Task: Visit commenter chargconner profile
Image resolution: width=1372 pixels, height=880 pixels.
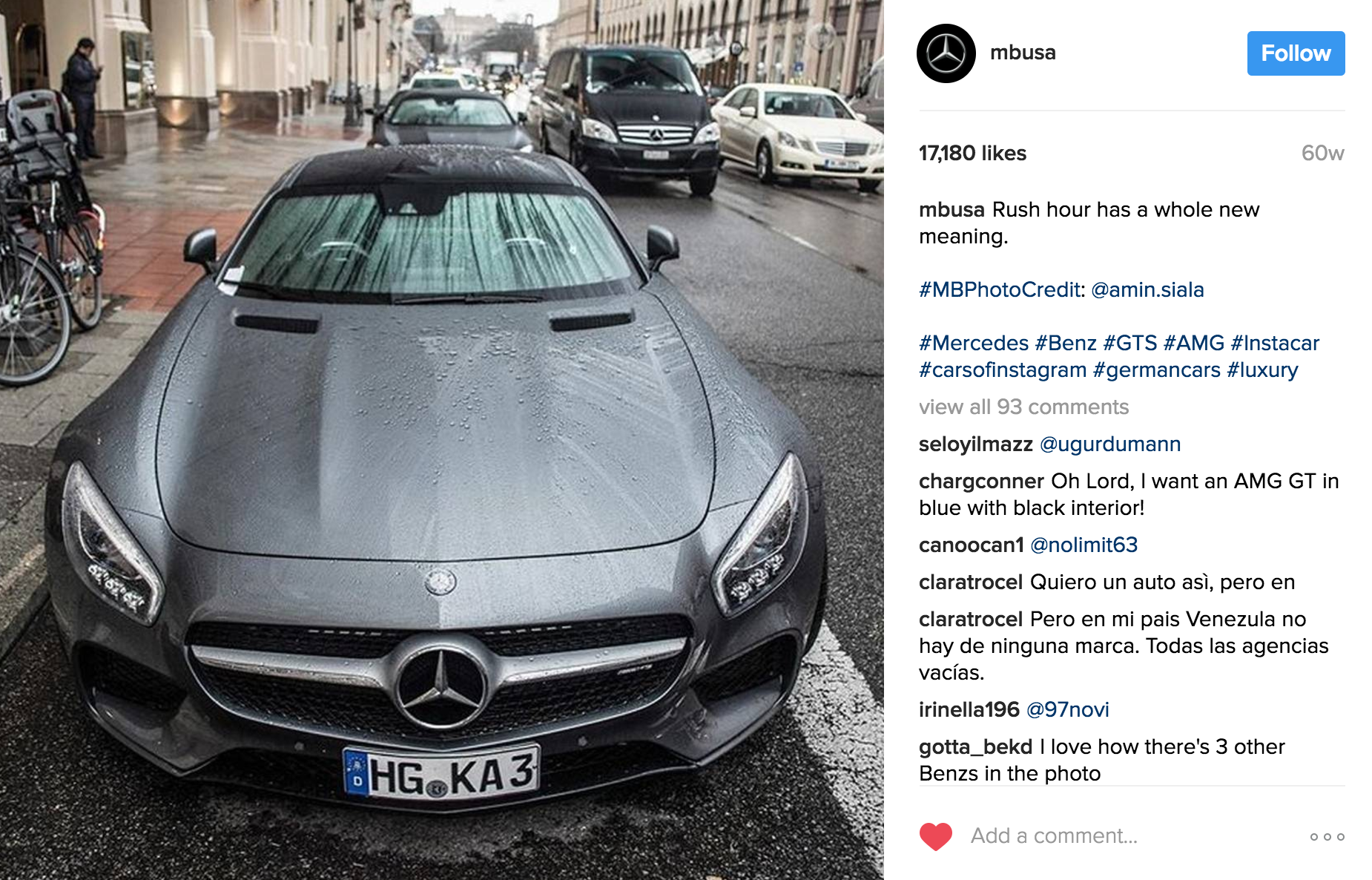Action: (x=981, y=481)
